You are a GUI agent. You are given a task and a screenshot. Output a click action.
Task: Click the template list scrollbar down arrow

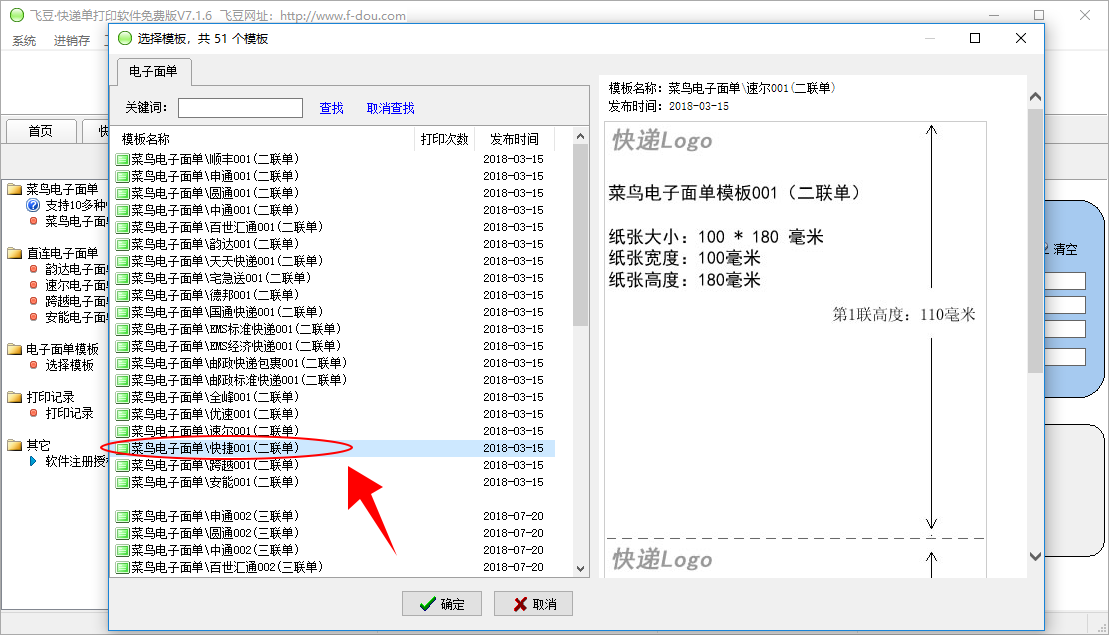581,568
